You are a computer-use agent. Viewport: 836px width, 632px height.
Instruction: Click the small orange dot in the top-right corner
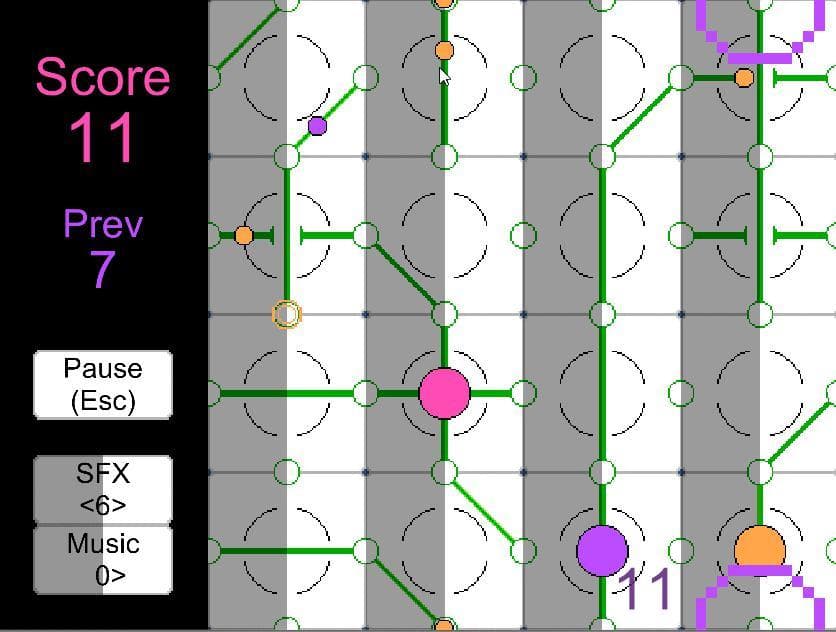[x=744, y=78]
